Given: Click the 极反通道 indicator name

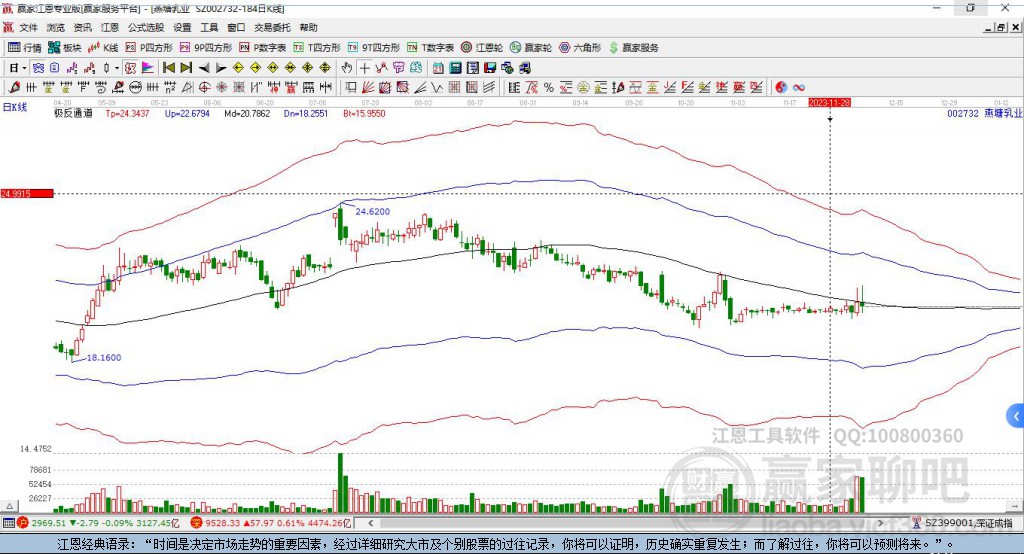Looking at the screenshot, I should point(73,113).
